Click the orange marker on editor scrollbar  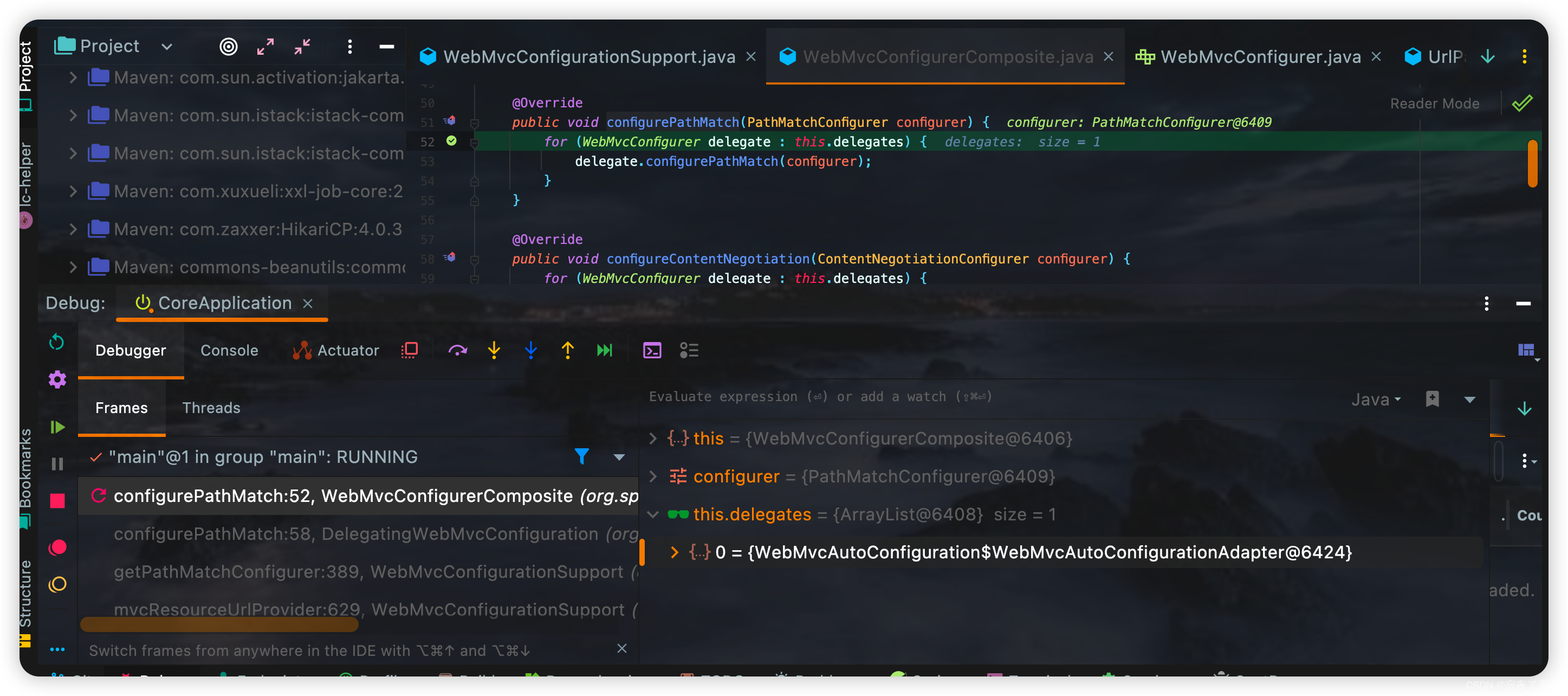click(1533, 163)
